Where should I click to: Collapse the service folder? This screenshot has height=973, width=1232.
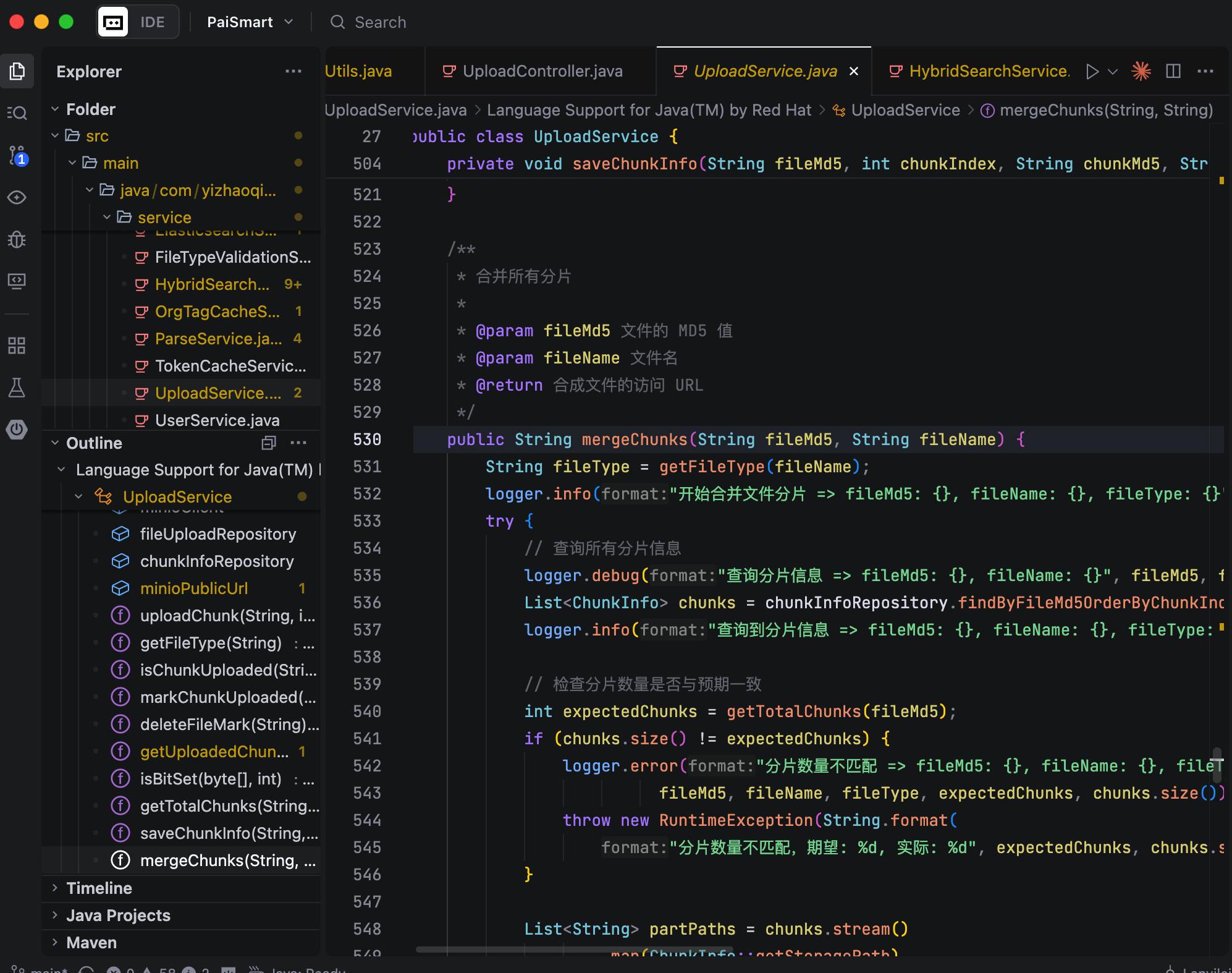coord(164,218)
